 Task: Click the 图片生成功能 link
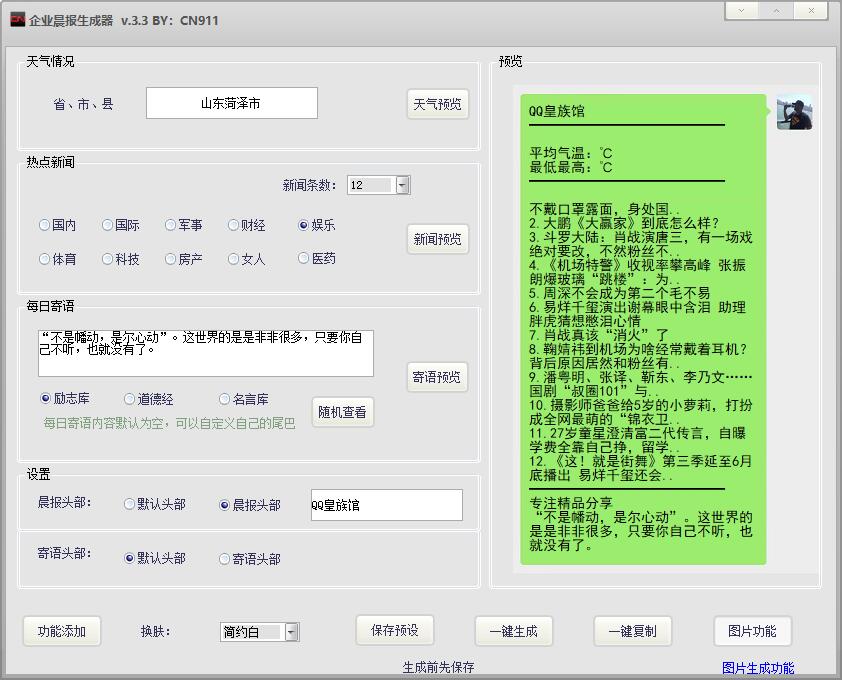click(758, 665)
